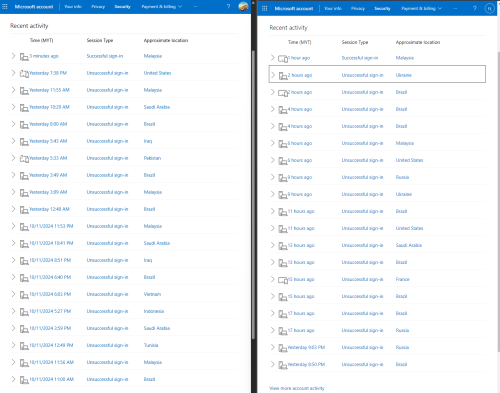Click 'Successful sign-in' for '3 minutes ago' row
Image resolution: width=500 pixels, height=393 pixels.
click(x=105, y=56)
